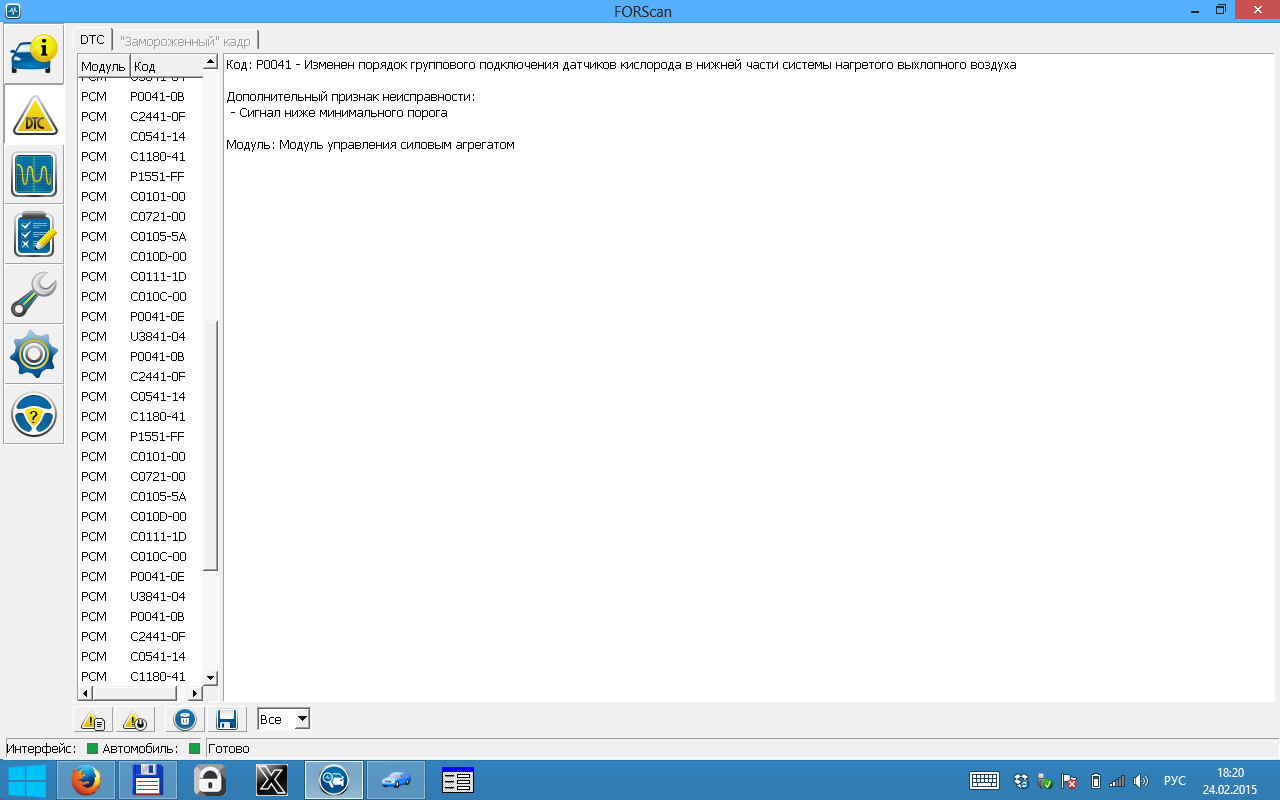Click the FORScan taskbar button
The image size is (1280, 800).
tap(334, 780)
